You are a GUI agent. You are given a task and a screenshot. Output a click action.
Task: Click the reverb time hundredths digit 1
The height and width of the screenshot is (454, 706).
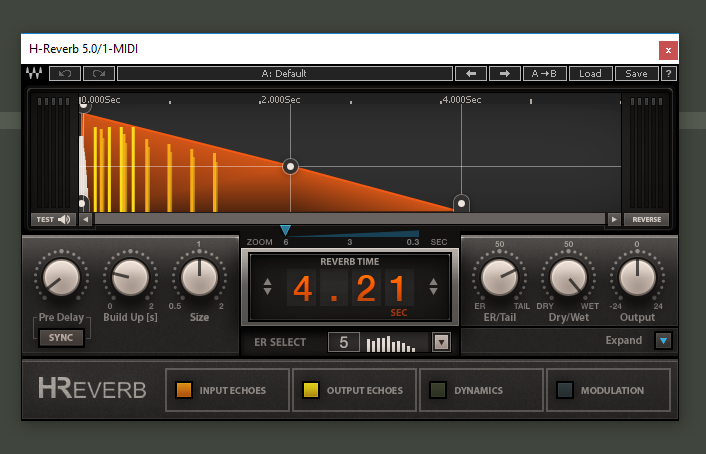[399, 288]
